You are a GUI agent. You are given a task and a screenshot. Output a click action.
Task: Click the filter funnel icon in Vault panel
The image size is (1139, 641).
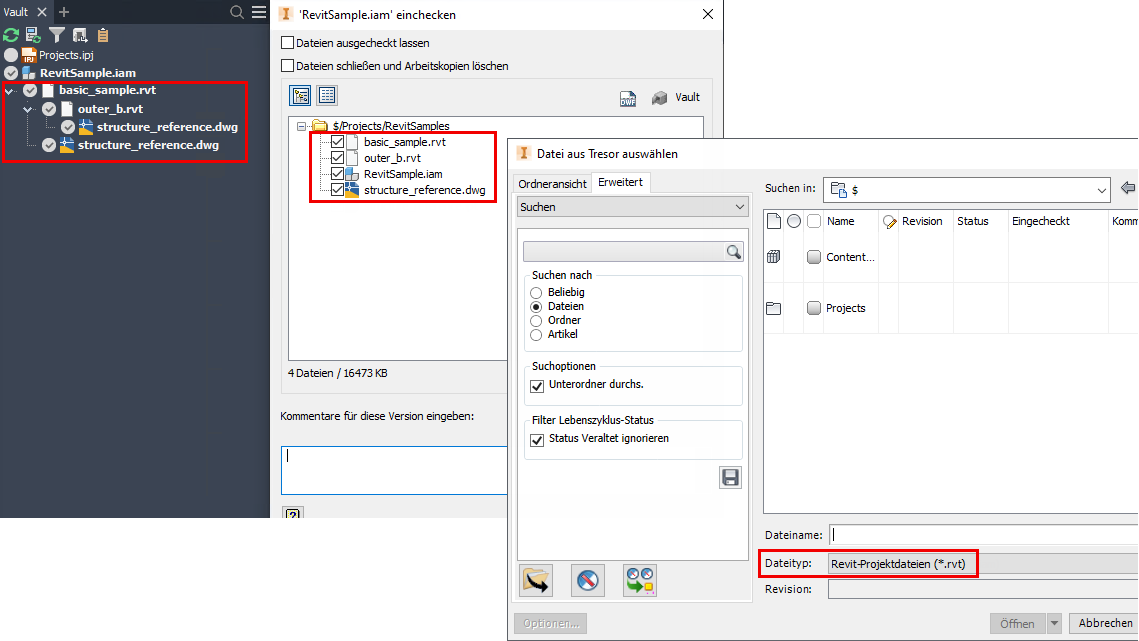coord(57,35)
